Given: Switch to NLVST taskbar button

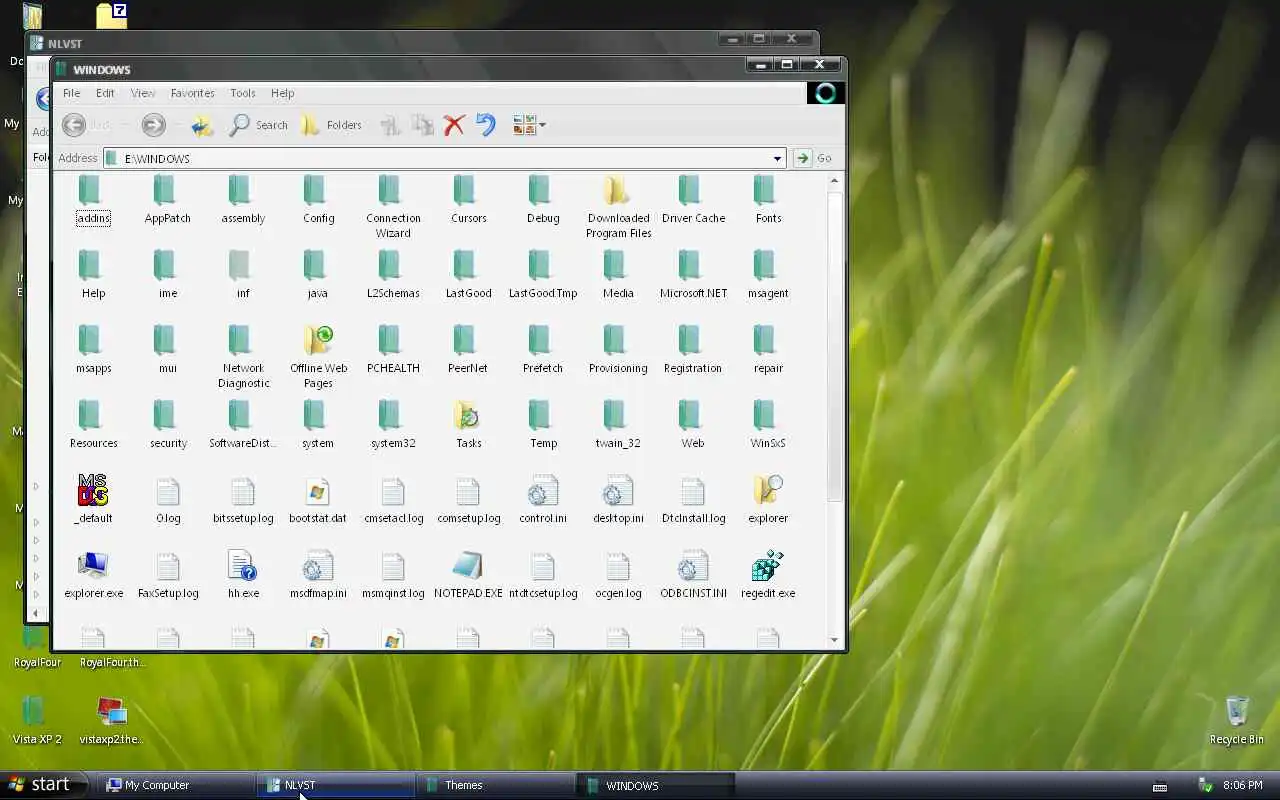Looking at the screenshot, I should click(x=337, y=785).
